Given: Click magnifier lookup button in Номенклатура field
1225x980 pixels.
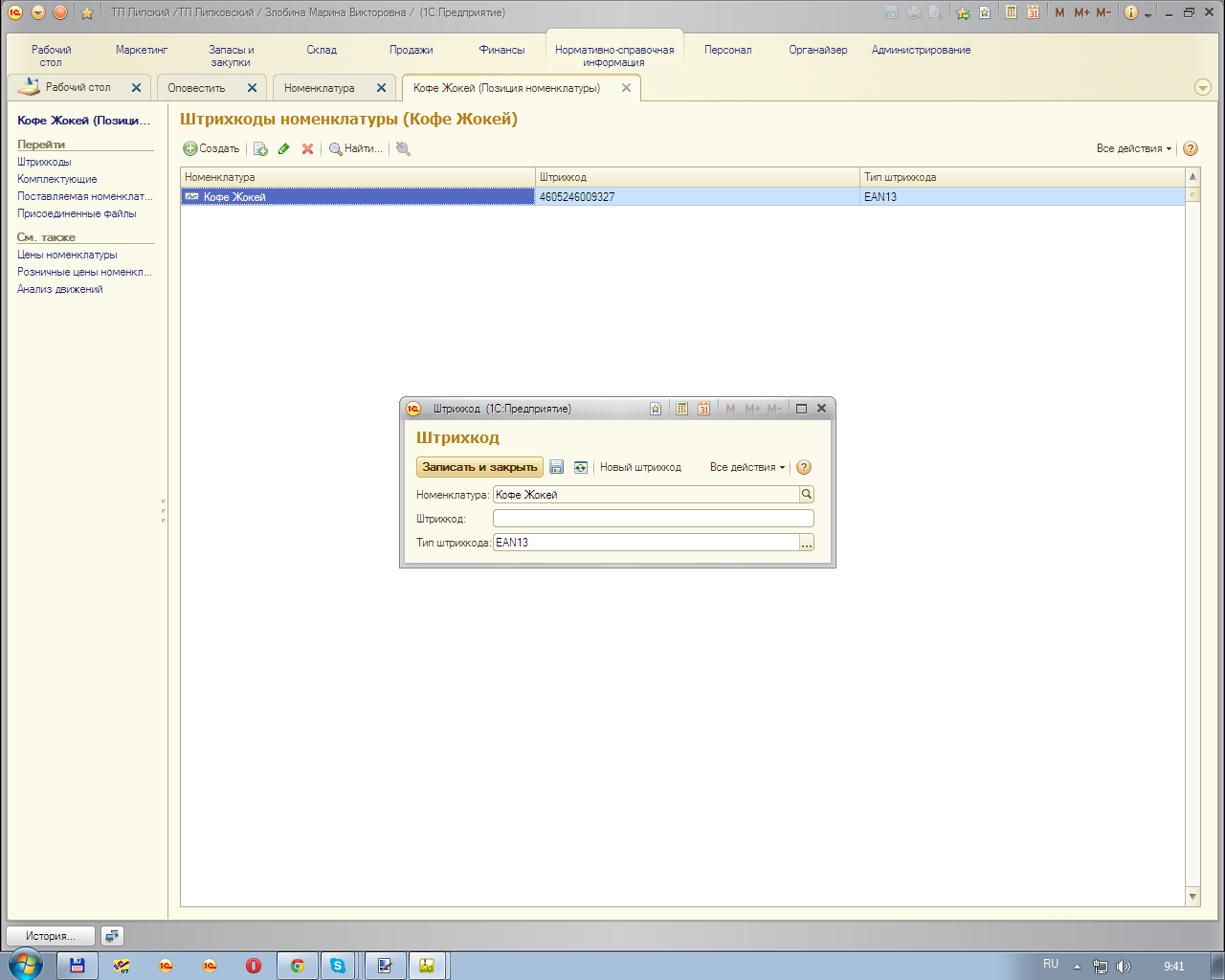Looking at the screenshot, I should coord(807,495).
